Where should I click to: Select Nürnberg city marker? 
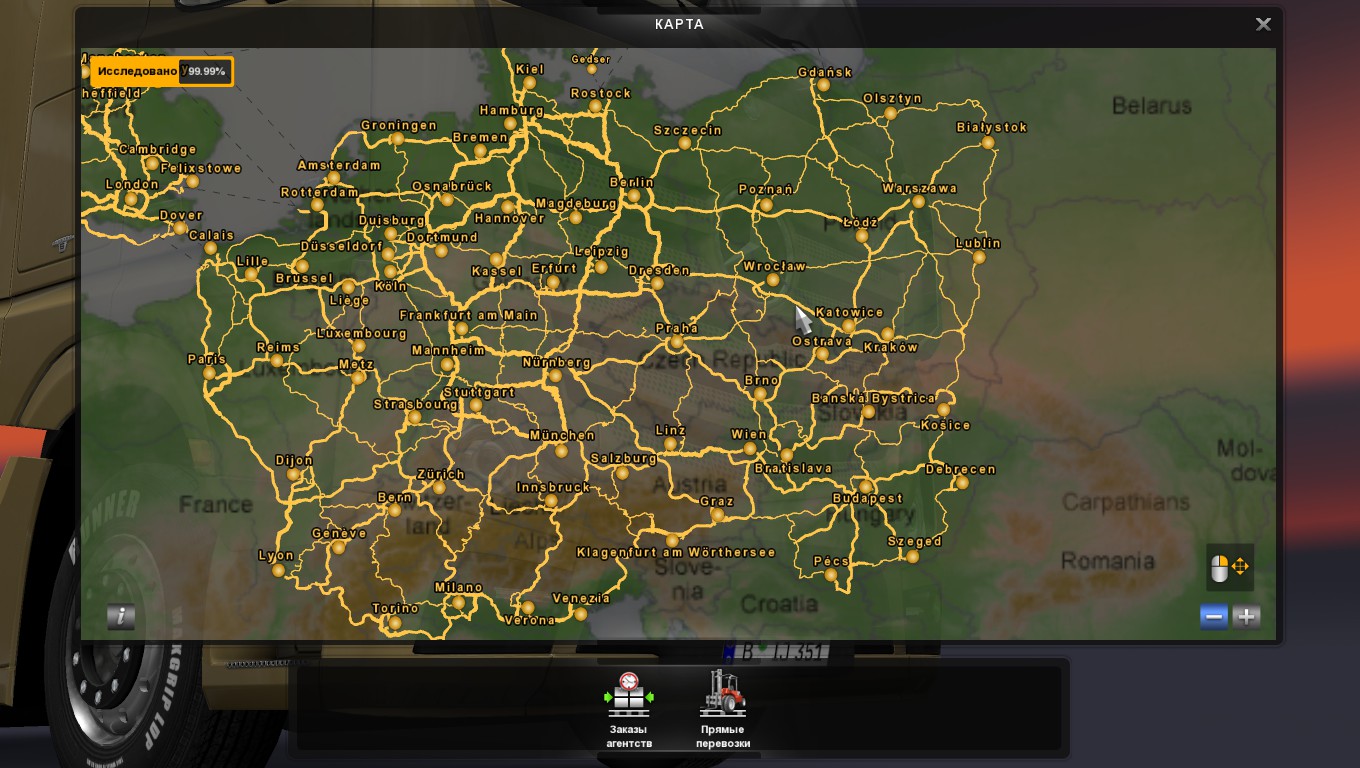point(556,376)
